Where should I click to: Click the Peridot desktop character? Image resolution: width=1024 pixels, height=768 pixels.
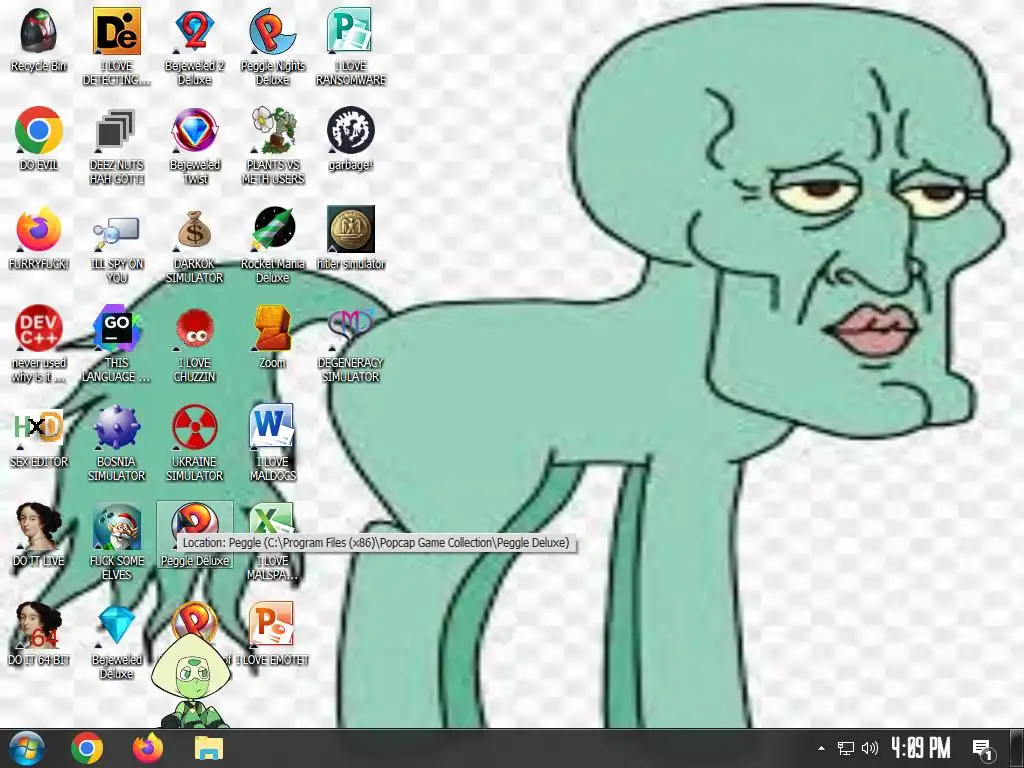point(190,680)
